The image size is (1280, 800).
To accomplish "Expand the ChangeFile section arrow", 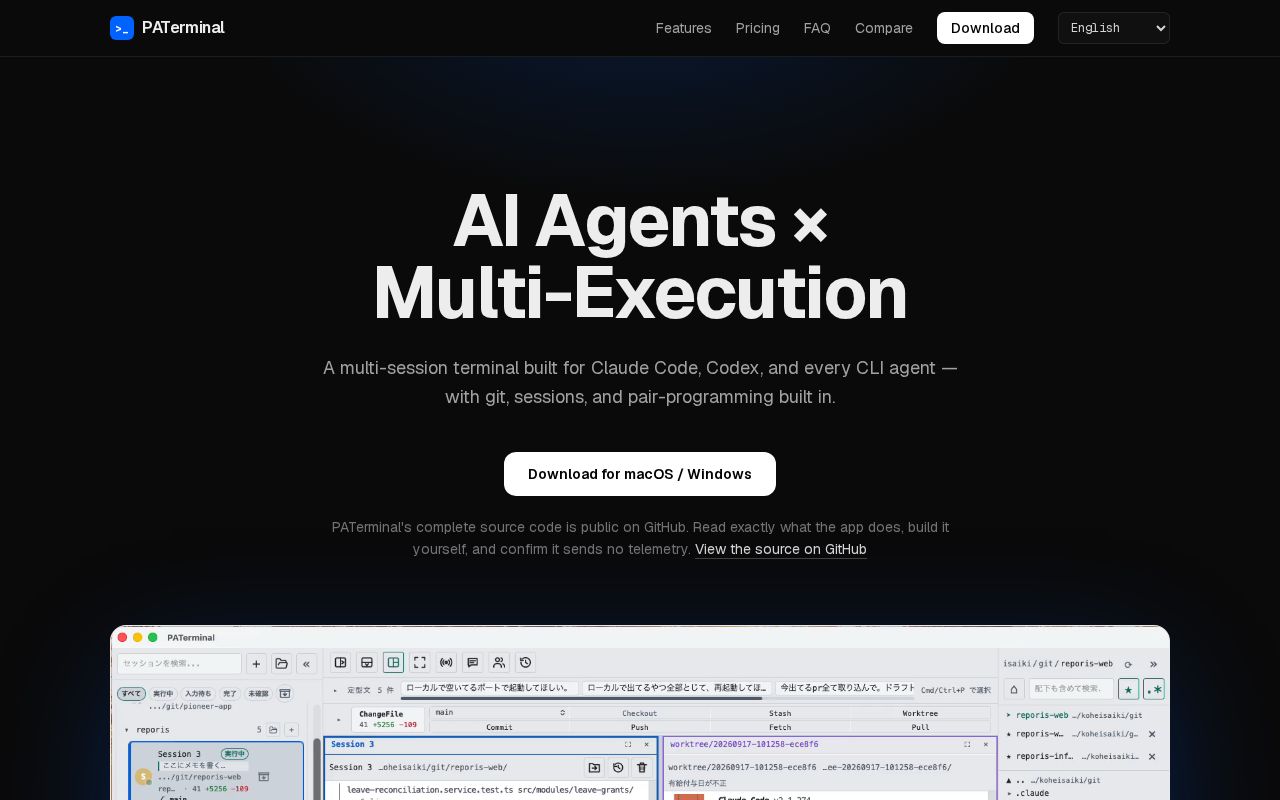I will [337, 719].
